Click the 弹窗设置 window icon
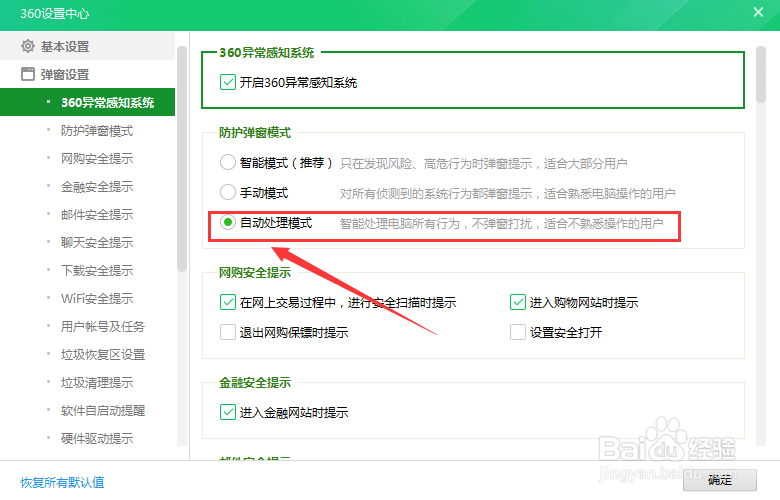Viewport: 780px width, 500px height. pos(28,74)
